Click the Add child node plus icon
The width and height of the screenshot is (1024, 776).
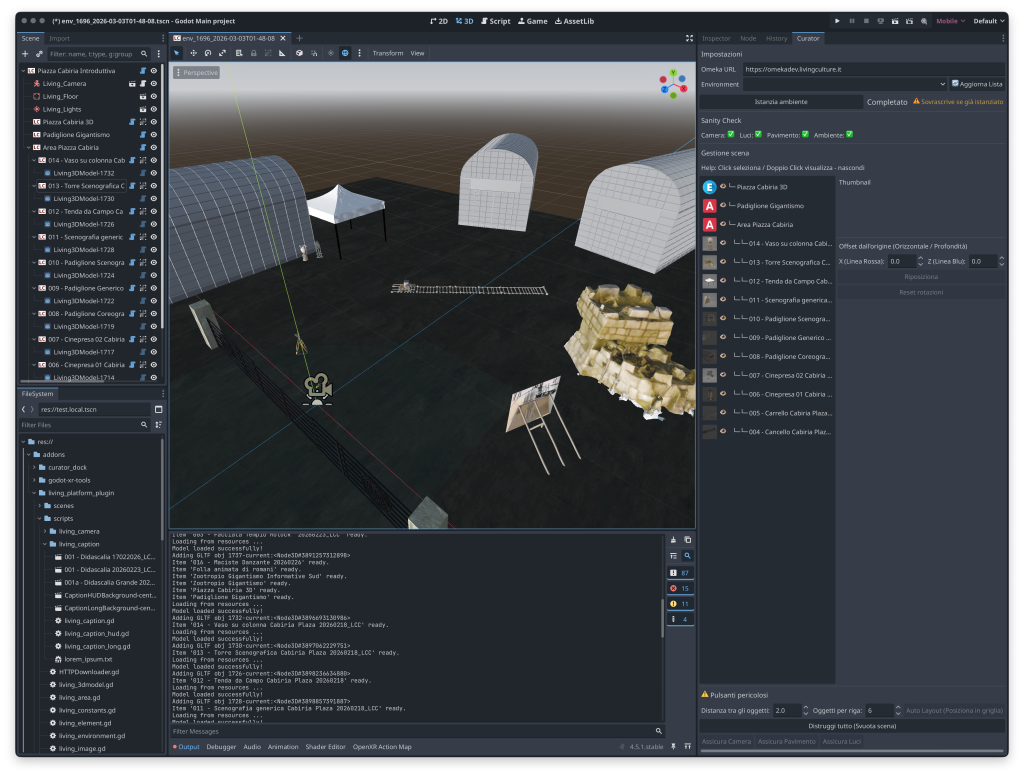tap(25, 53)
